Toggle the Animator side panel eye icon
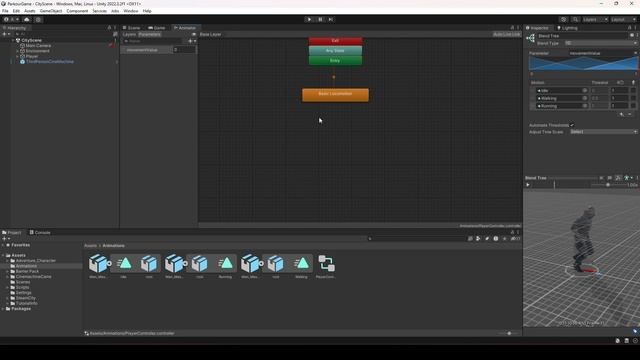The width and height of the screenshot is (640, 360). coord(194,34)
